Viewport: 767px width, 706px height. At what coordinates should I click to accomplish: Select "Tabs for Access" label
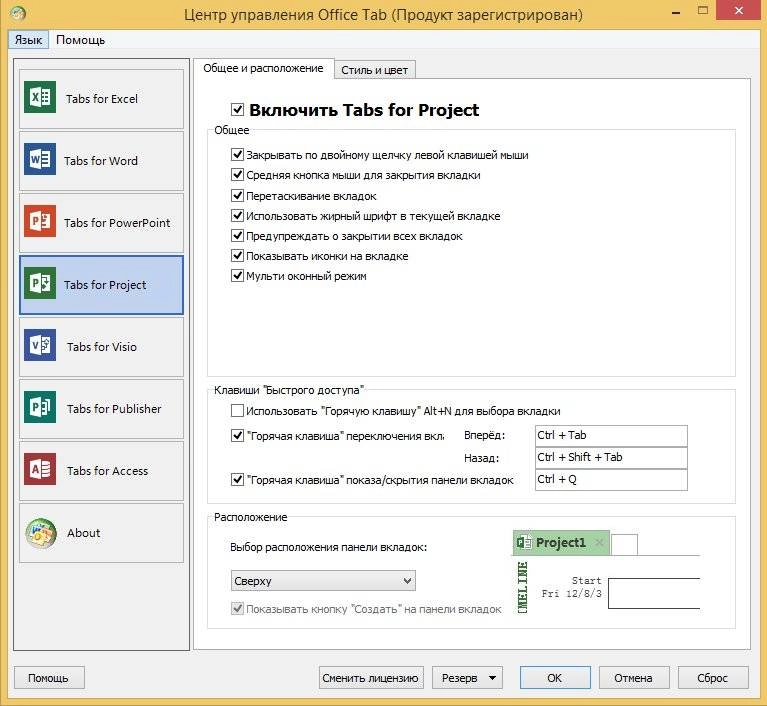(x=107, y=471)
